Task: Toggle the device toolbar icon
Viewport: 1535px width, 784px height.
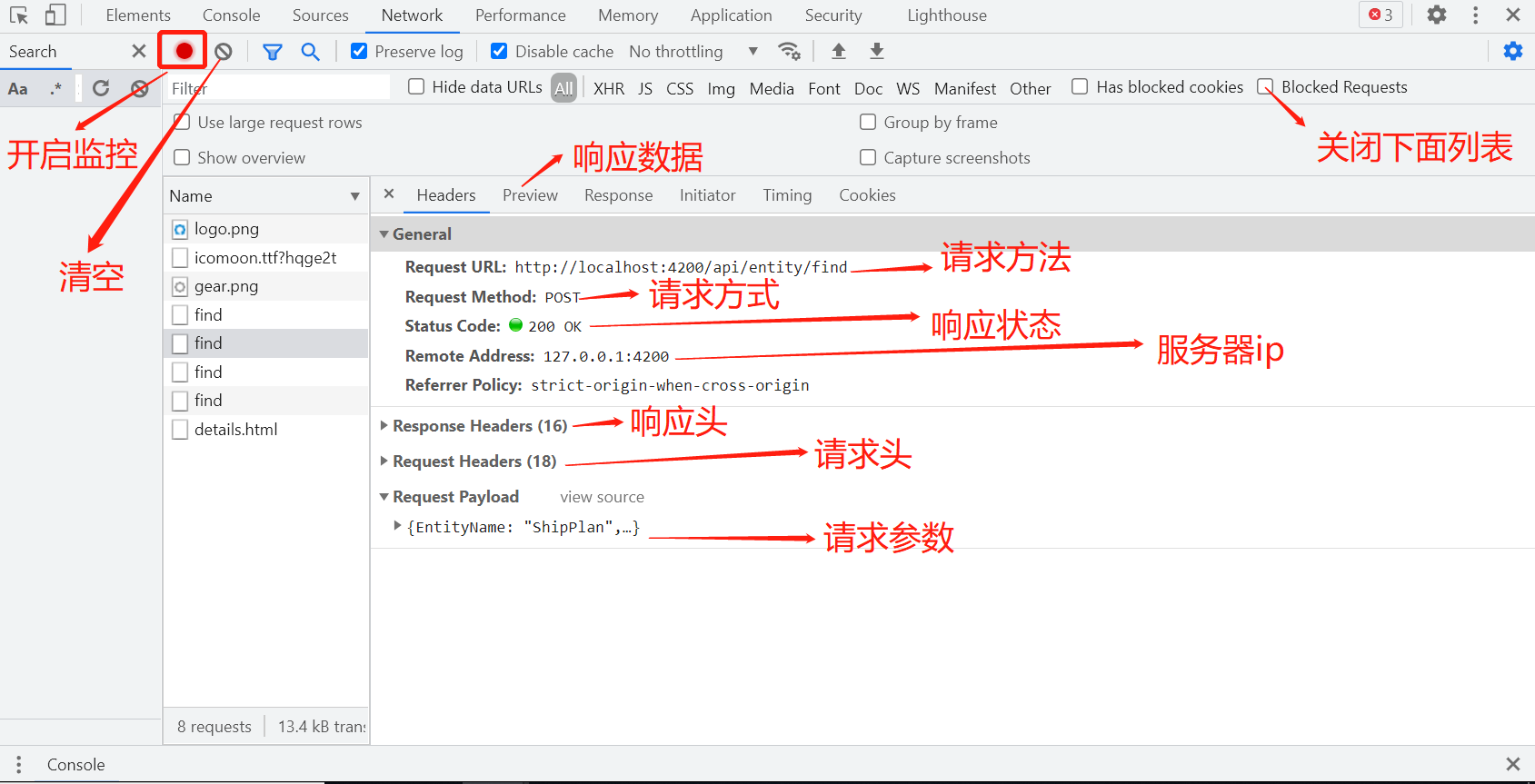Action: 55,15
